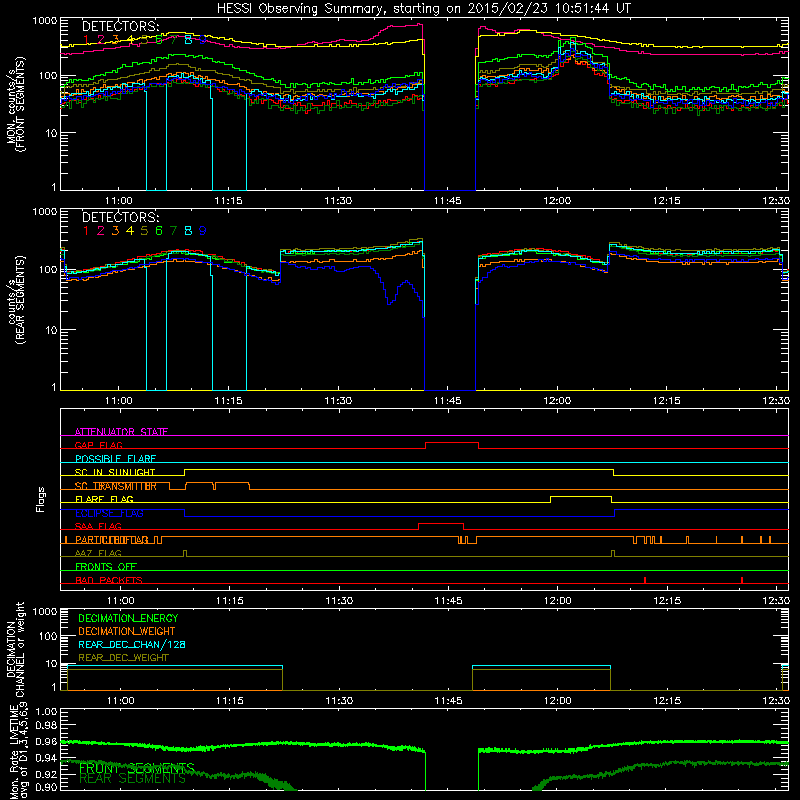
Task: Click the 0.98 y-axis label of the livetime plot
Action: click(47, 725)
